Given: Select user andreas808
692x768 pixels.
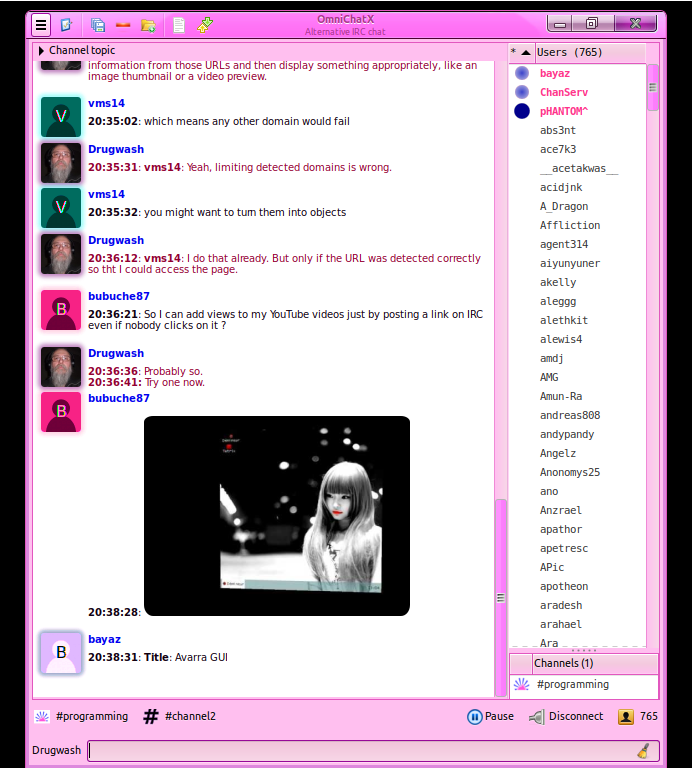Looking at the screenshot, I should point(570,415).
